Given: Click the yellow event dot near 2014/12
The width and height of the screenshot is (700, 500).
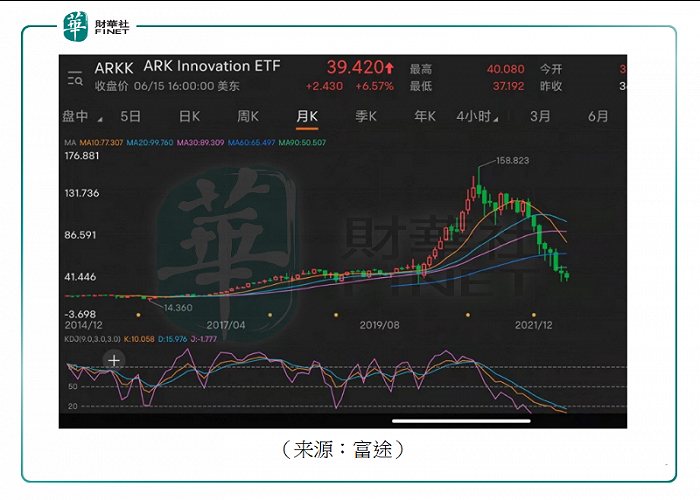Looking at the screenshot, I should click(x=138, y=315).
